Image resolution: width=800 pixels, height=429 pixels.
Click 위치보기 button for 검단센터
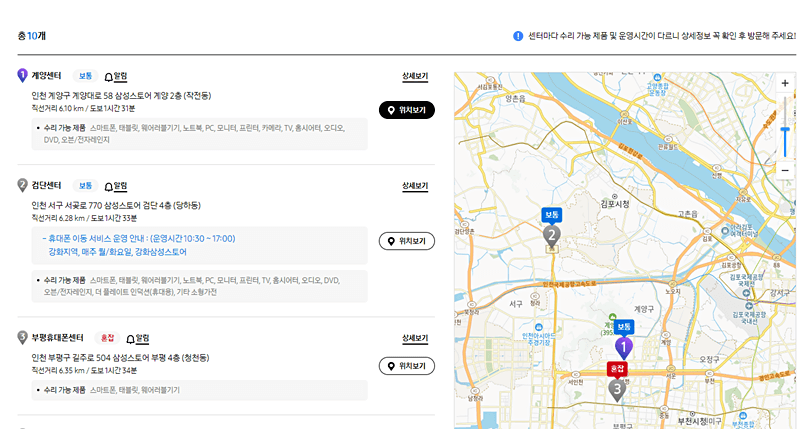tap(407, 241)
